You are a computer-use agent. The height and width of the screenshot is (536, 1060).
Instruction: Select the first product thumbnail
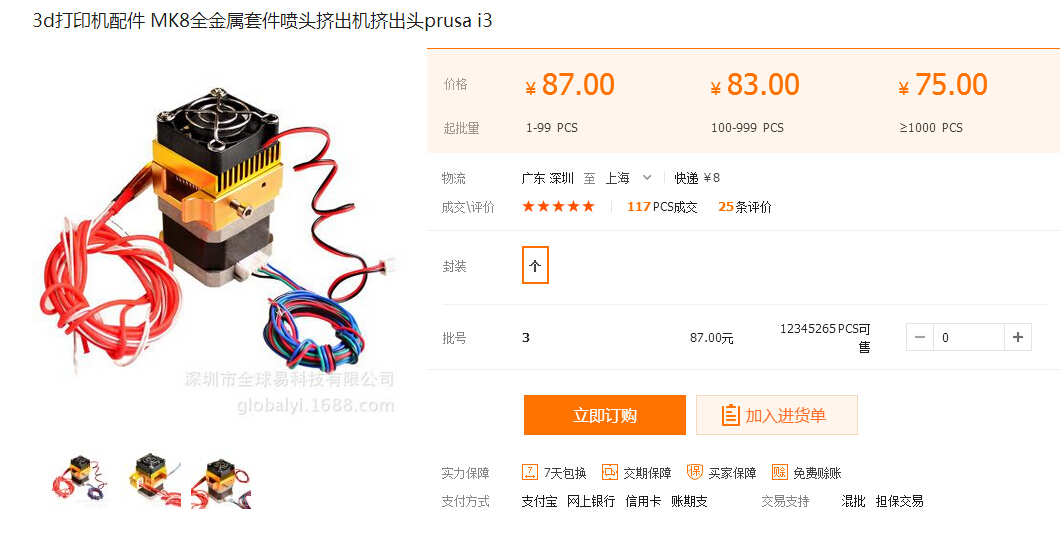point(80,479)
